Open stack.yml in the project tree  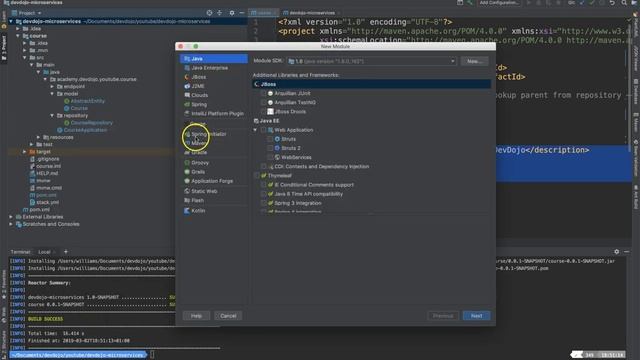pos(47,202)
